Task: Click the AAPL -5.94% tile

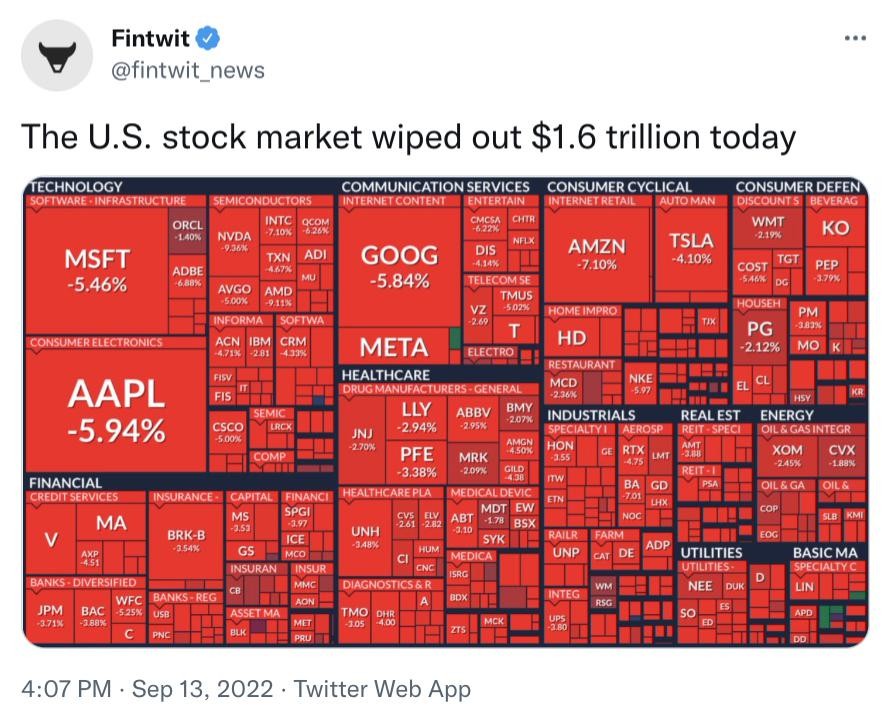Action: coord(115,410)
